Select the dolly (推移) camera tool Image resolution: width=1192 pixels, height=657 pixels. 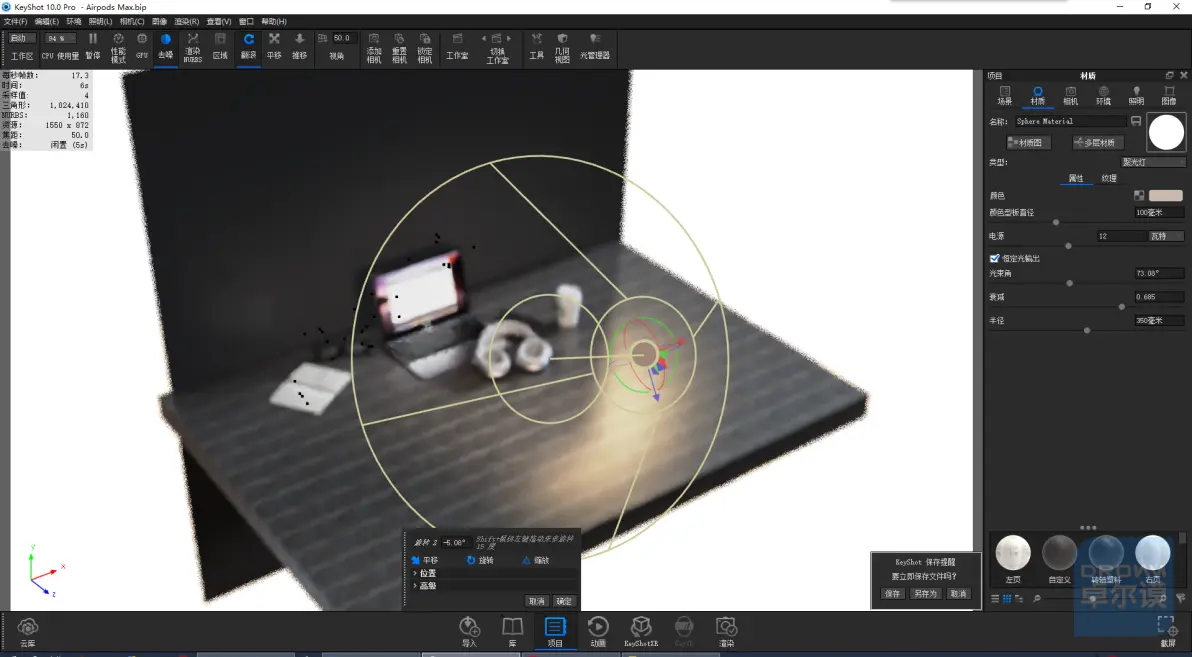tap(300, 46)
